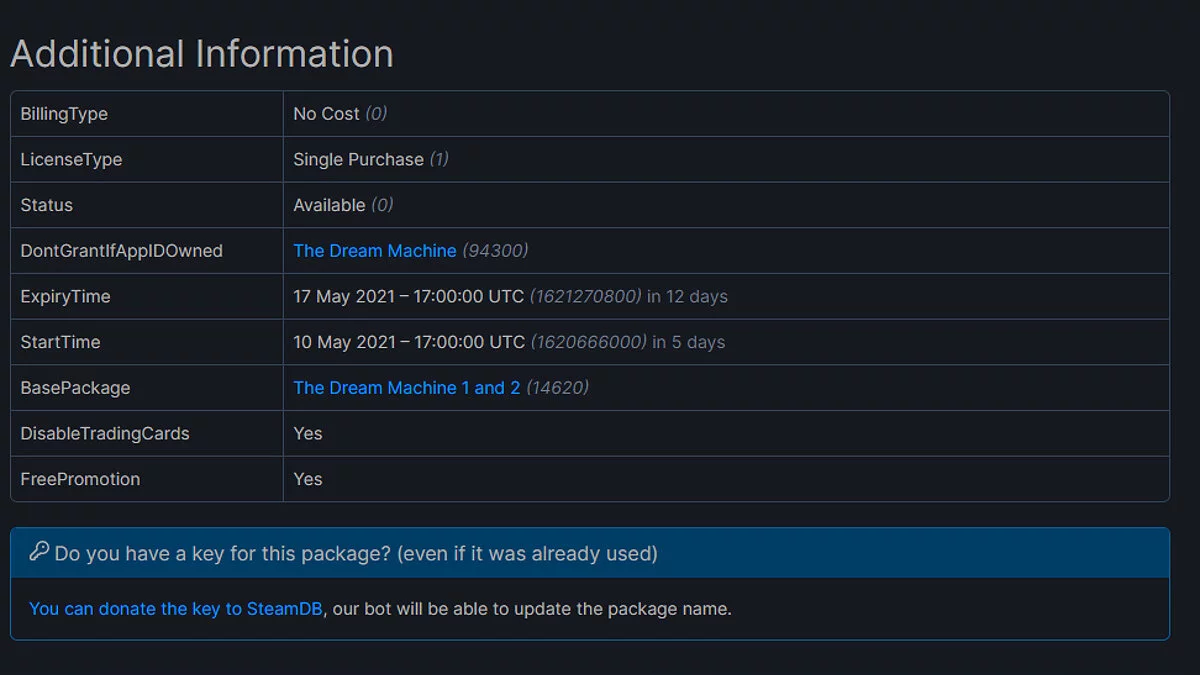Click the Available status value

coord(329,205)
